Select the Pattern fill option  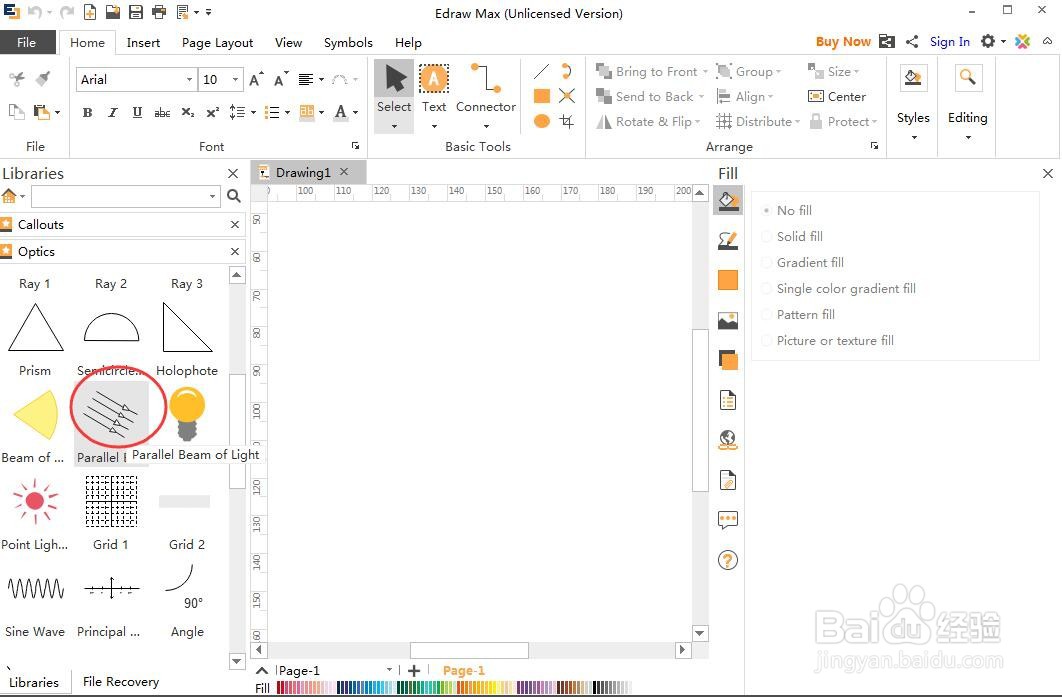pos(798,315)
